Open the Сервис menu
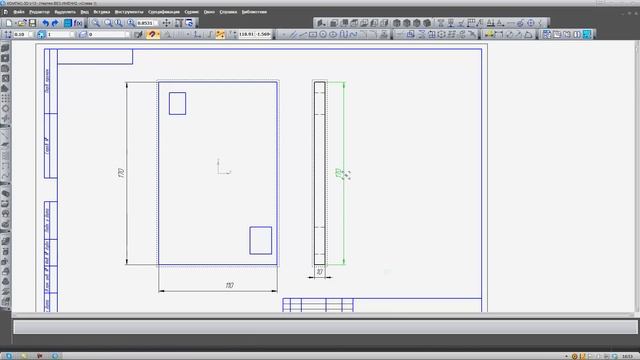The image size is (640, 360). coord(191,12)
